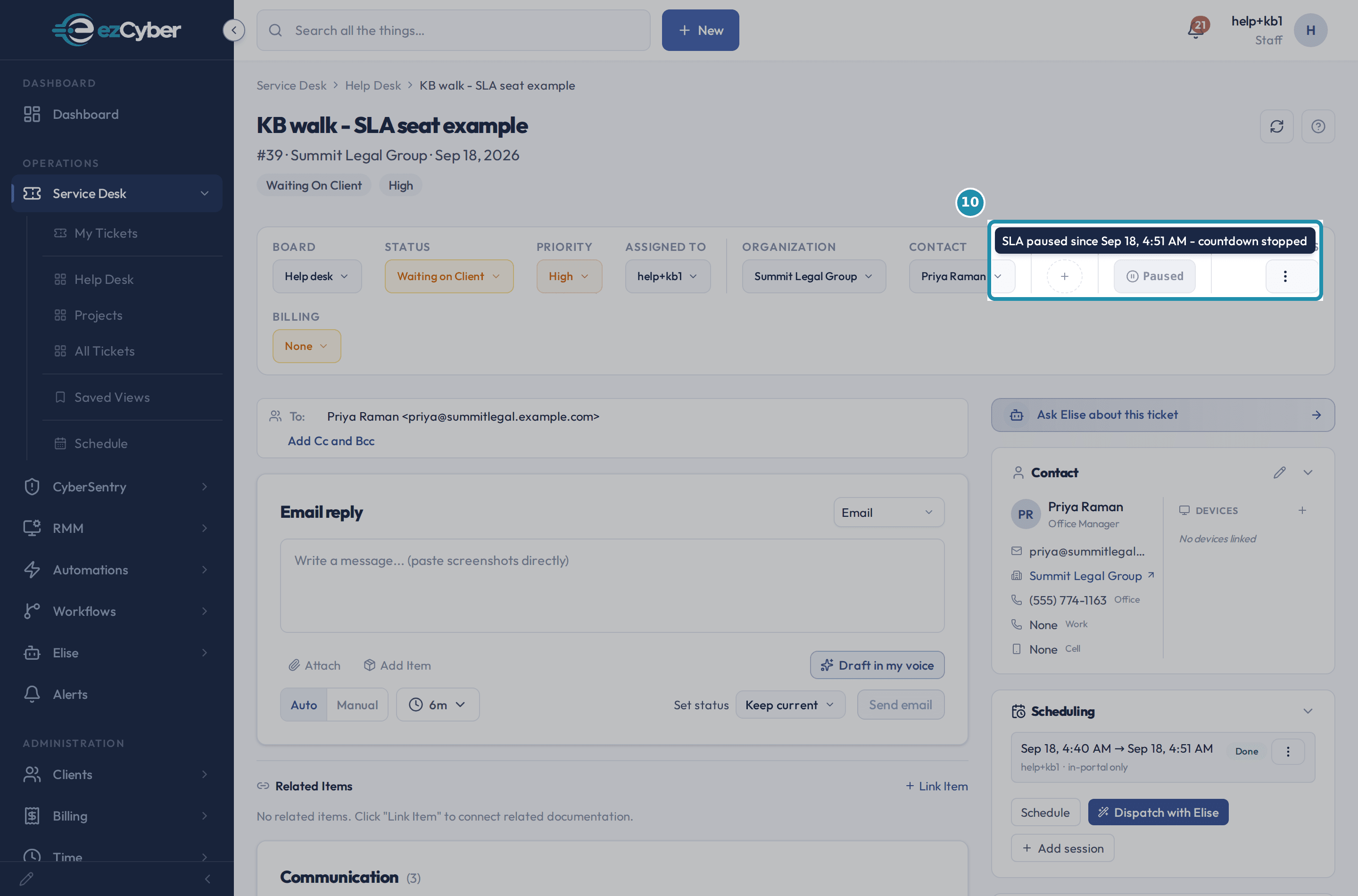Image resolution: width=1358 pixels, height=896 pixels.
Task: Open the Keep current status dropdown
Action: (x=790, y=705)
